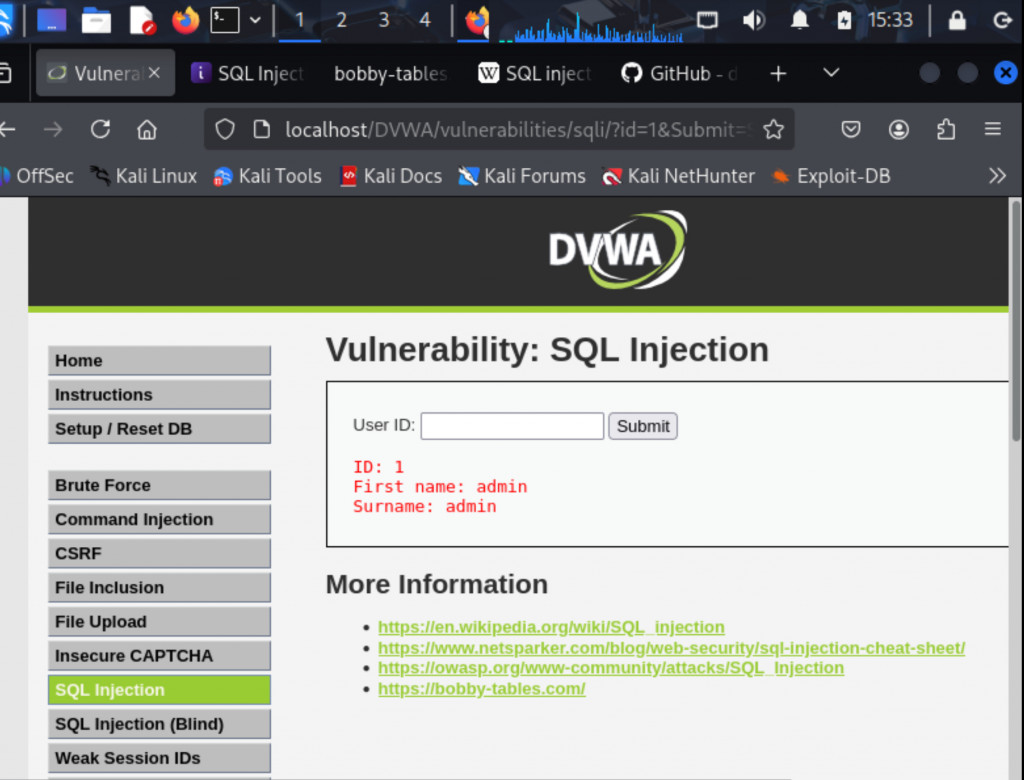1024x780 pixels.
Task: Select the Vulnerability DVWA browser tab
Action: [105, 73]
